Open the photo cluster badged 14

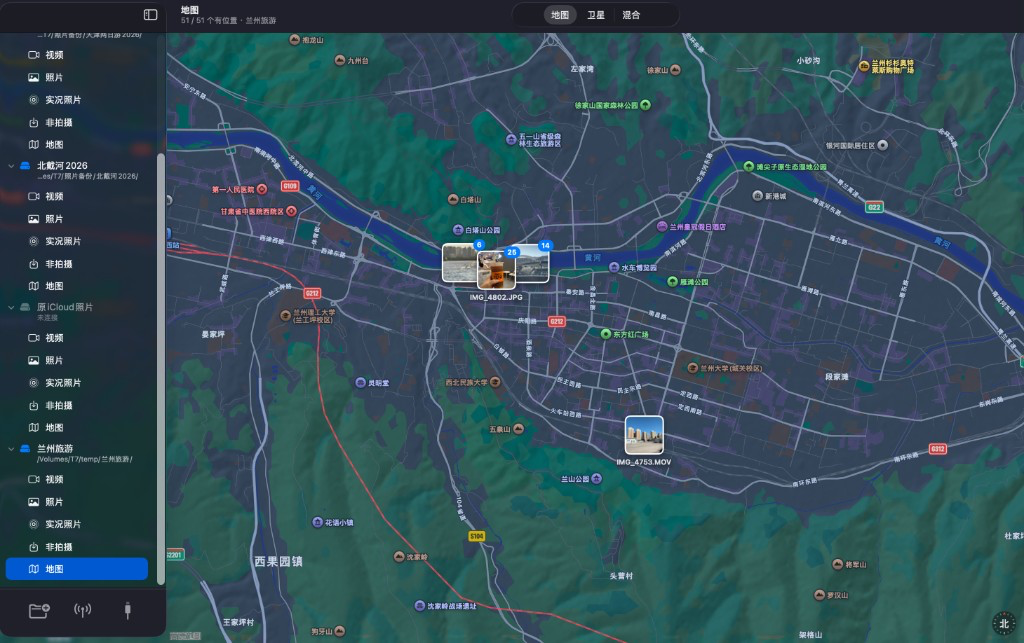point(532,263)
